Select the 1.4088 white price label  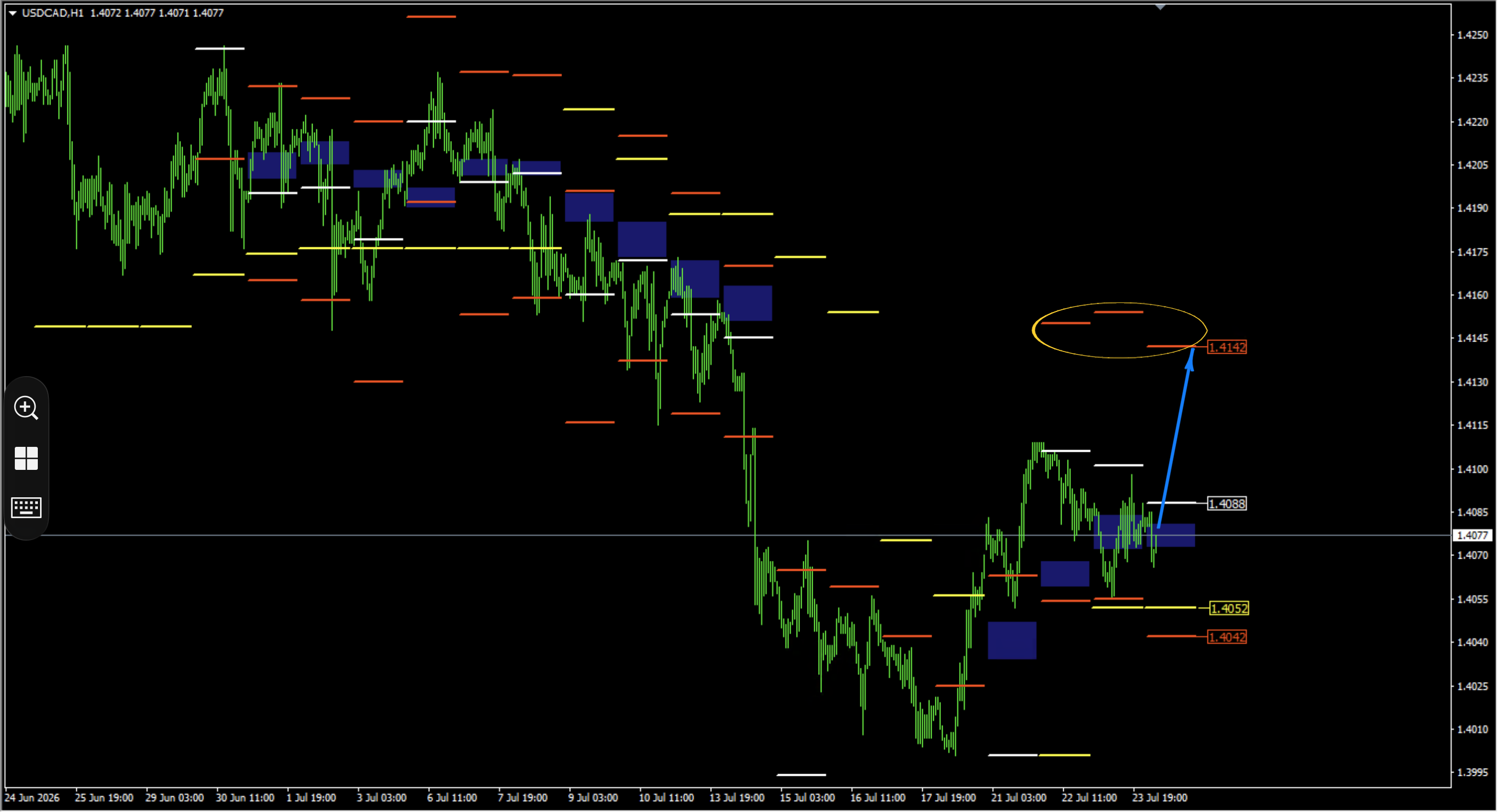pos(1227,504)
